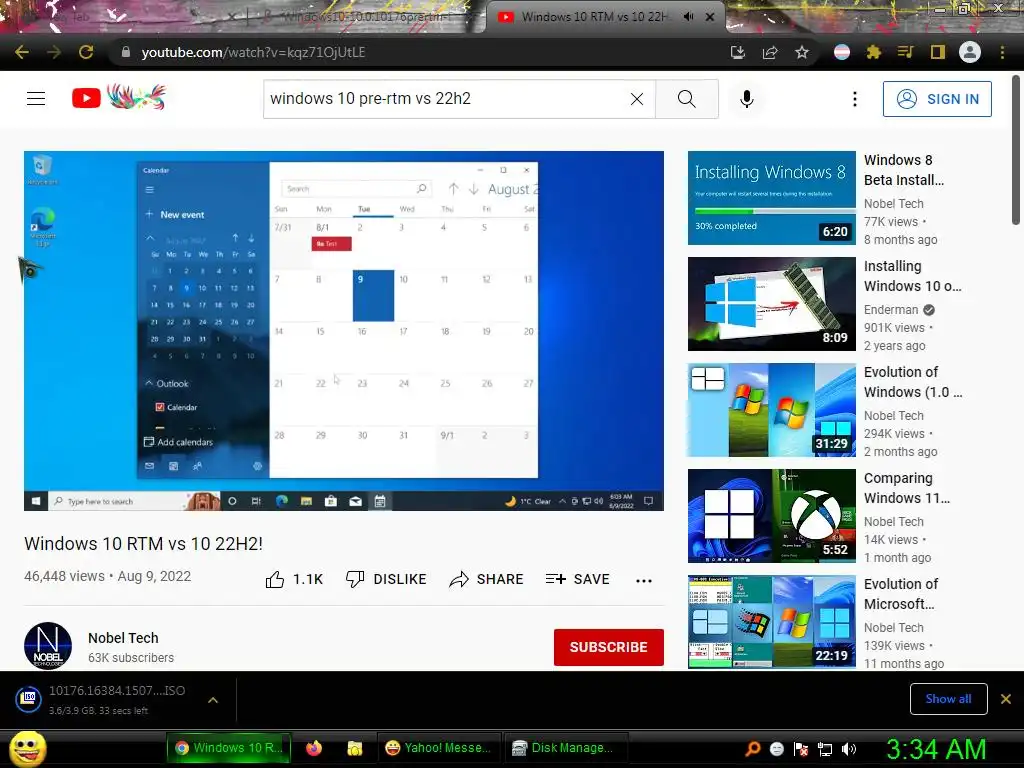Like the video (1.1K)
Image resolution: width=1024 pixels, height=768 pixels.
[x=295, y=579]
